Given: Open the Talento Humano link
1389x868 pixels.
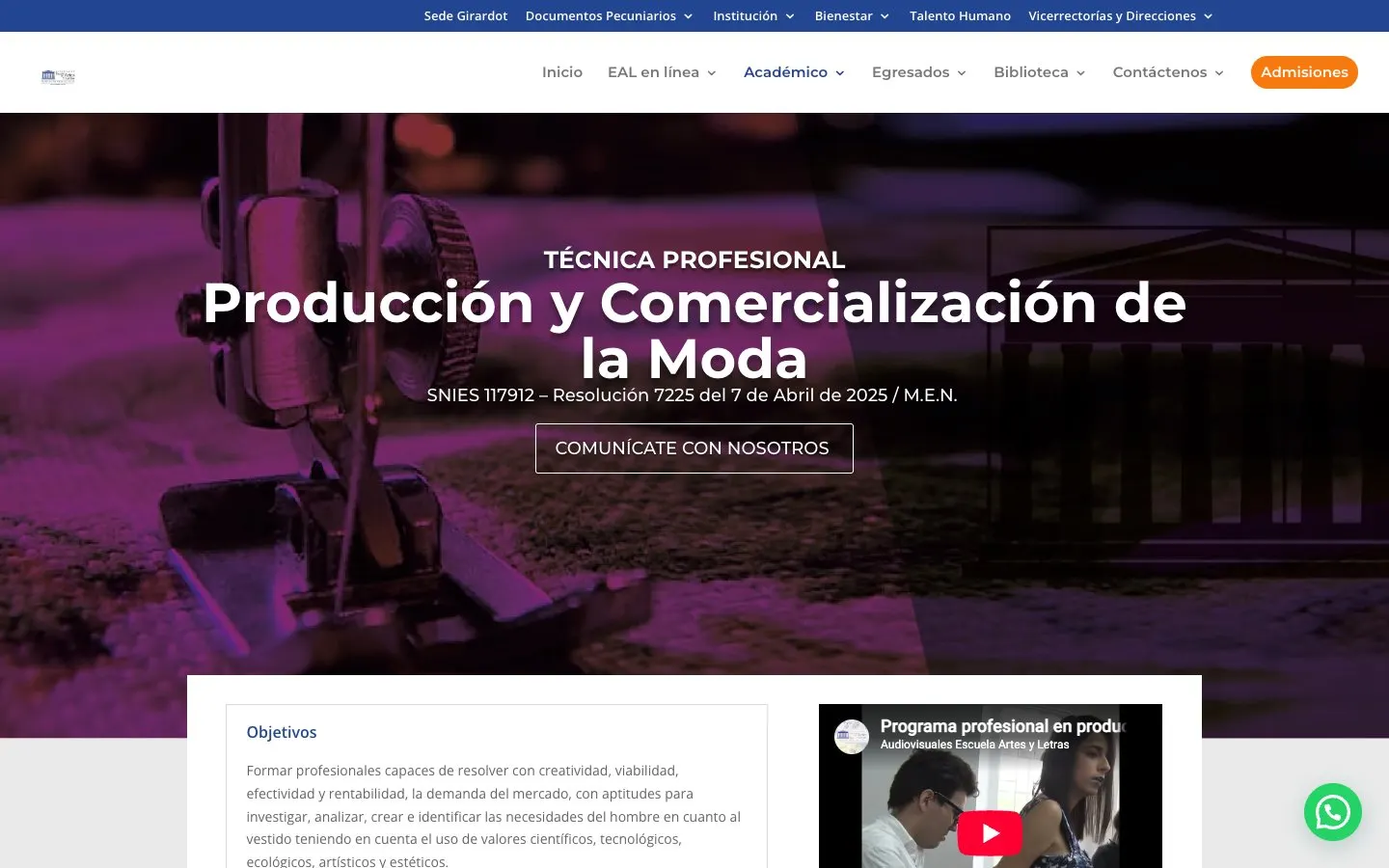Looking at the screenshot, I should 960,15.
